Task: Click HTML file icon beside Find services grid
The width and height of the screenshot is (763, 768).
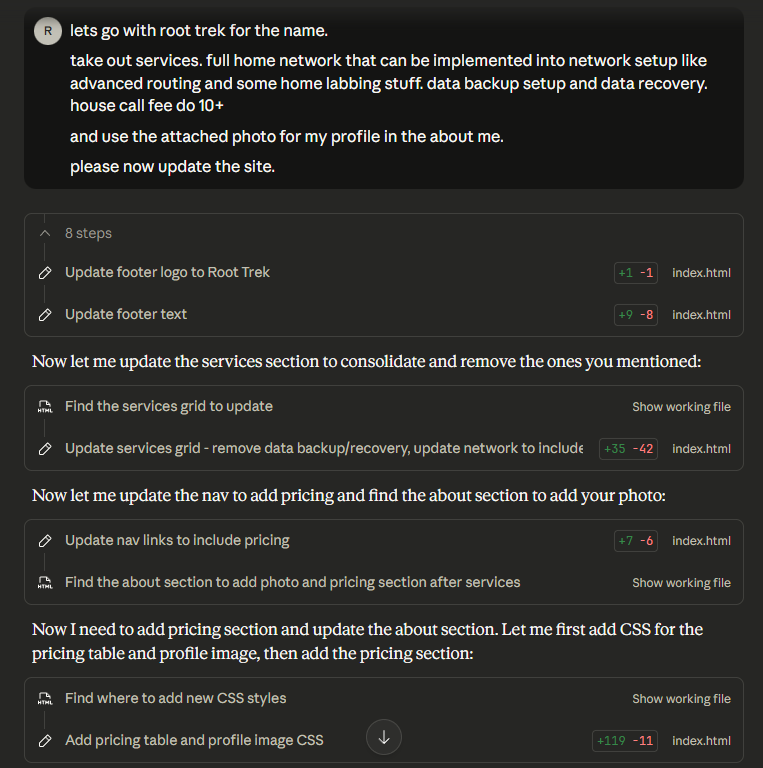Action: coord(45,407)
